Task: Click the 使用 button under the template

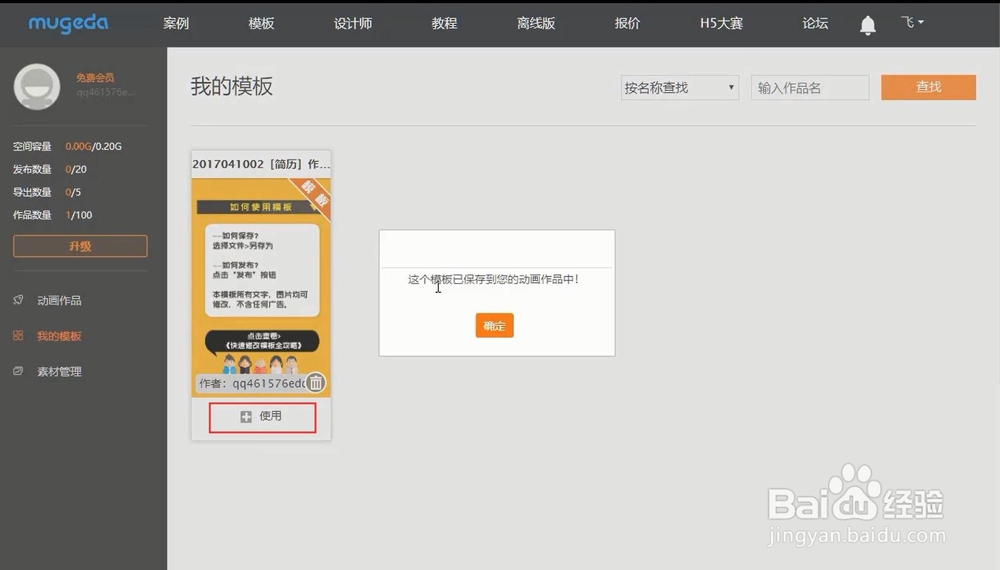Action: click(x=262, y=418)
